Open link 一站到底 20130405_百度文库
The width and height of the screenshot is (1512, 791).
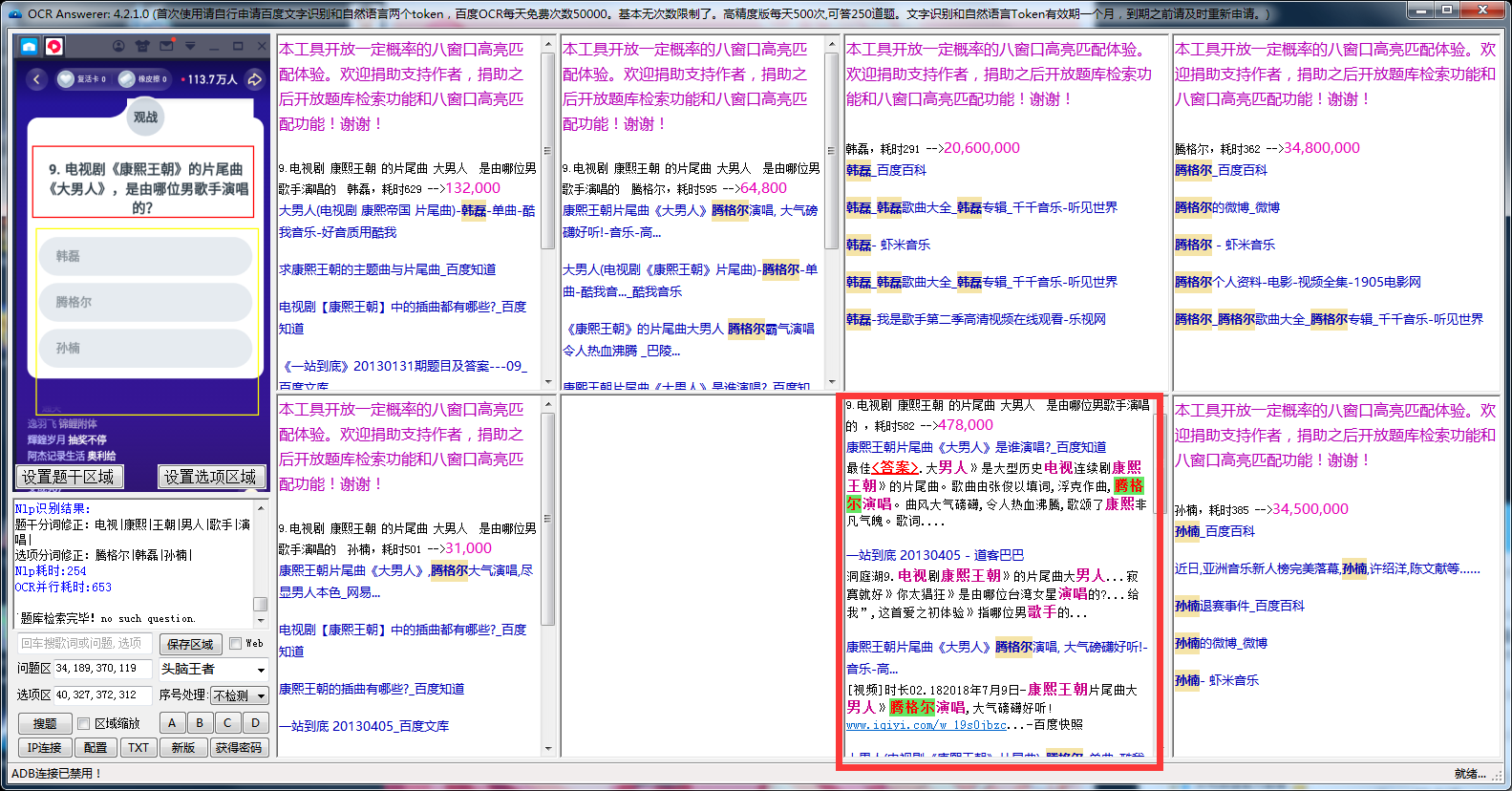pyautogui.click(x=364, y=726)
